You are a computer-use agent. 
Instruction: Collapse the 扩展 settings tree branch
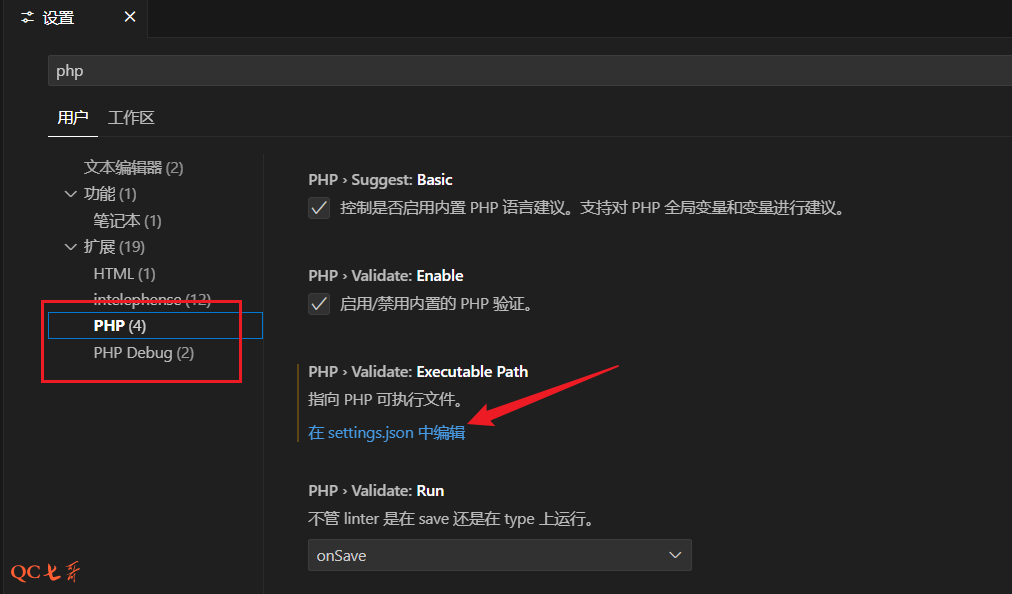(x=70, y=247)
